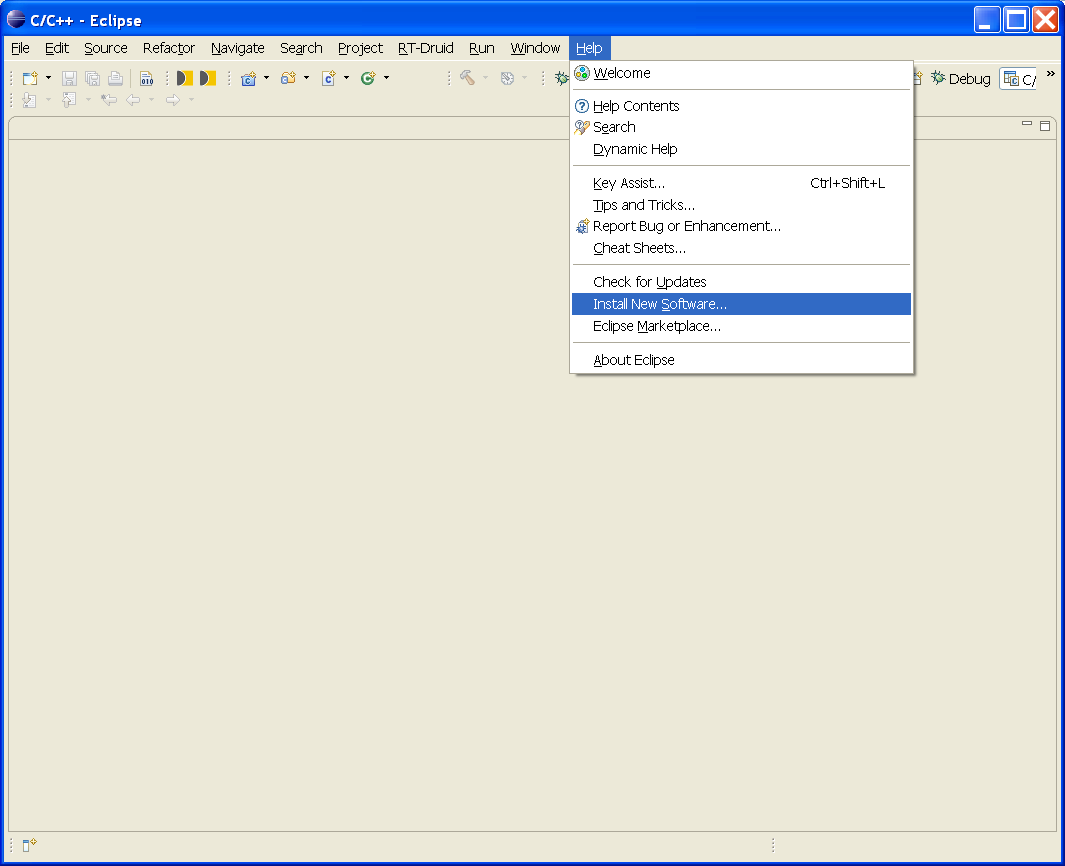1065x866 pixels.
Task: Click the Previous Annotation icon
Action: tap(69, 101)
